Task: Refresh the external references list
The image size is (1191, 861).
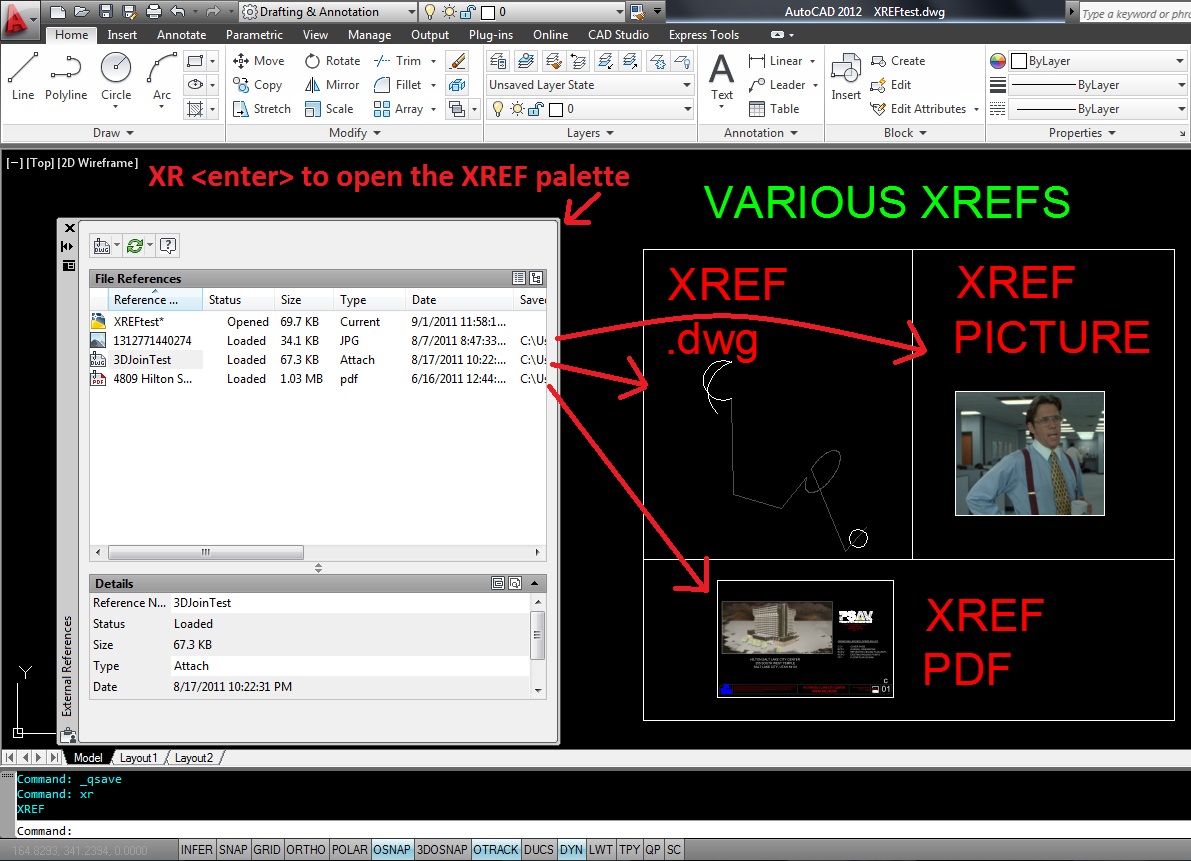Action: point(135,245)
